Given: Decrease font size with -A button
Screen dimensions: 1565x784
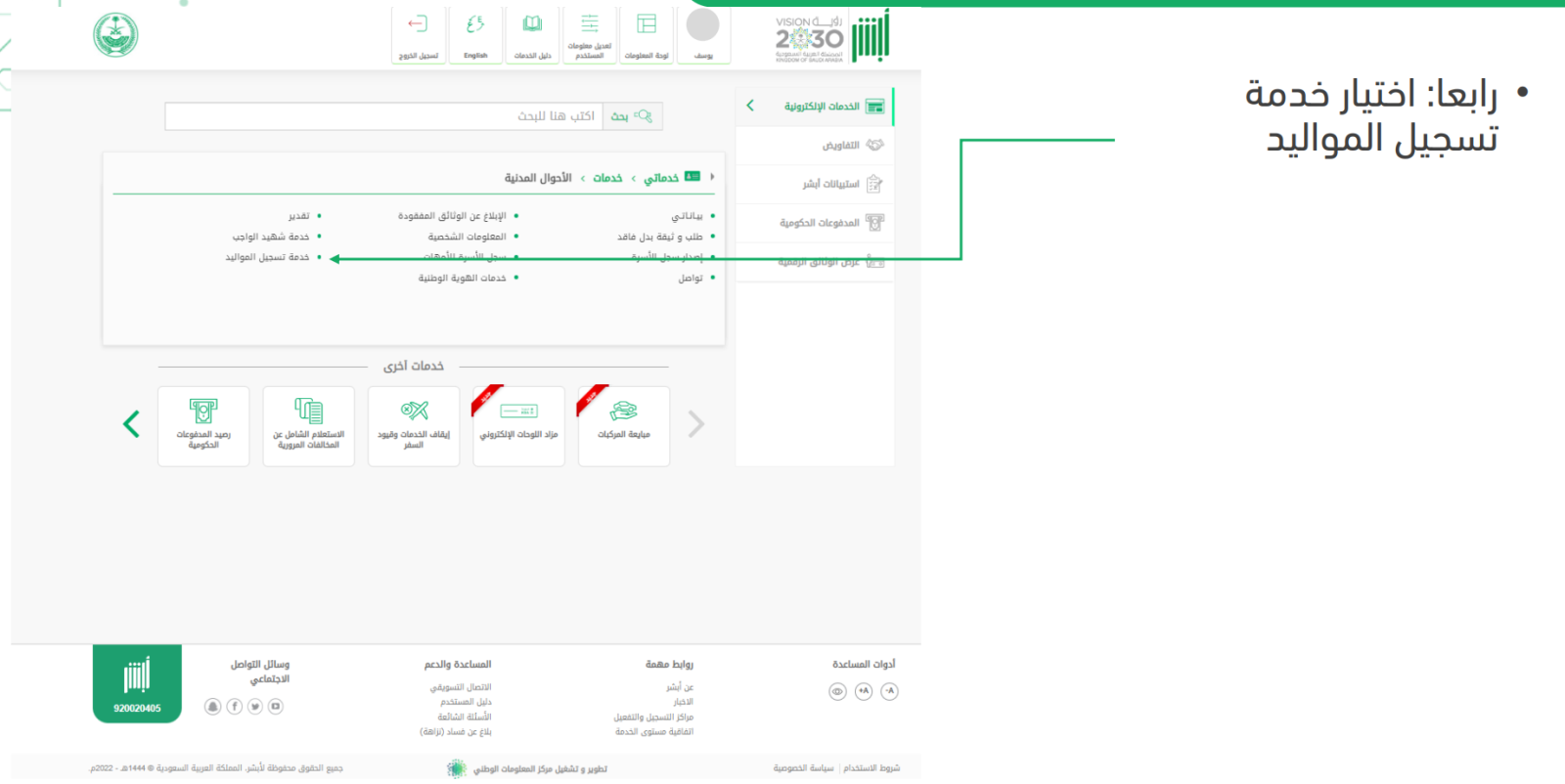Looking at the screenshot, I should [889, 691].
